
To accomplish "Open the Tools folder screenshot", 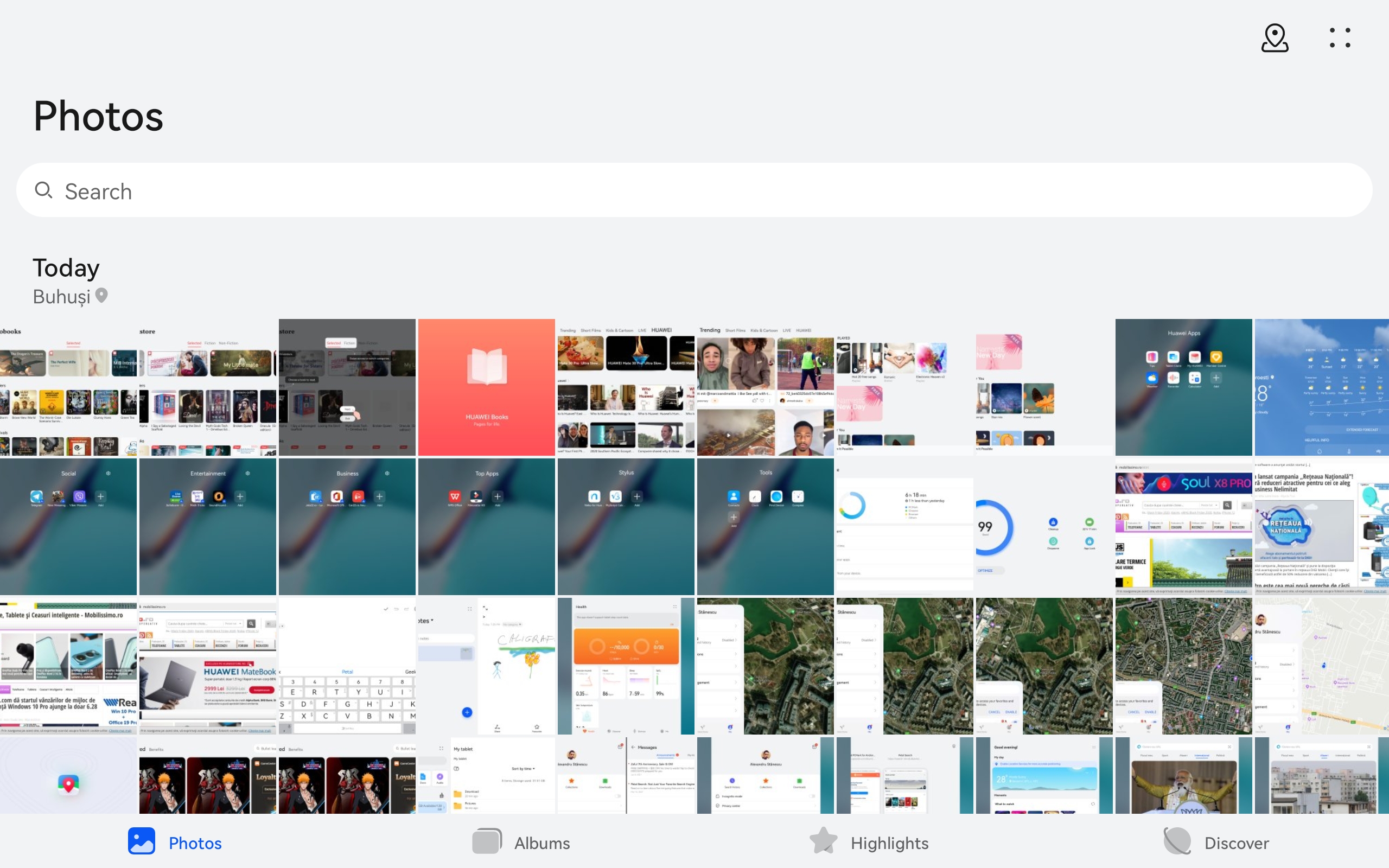I will (766, 527).
